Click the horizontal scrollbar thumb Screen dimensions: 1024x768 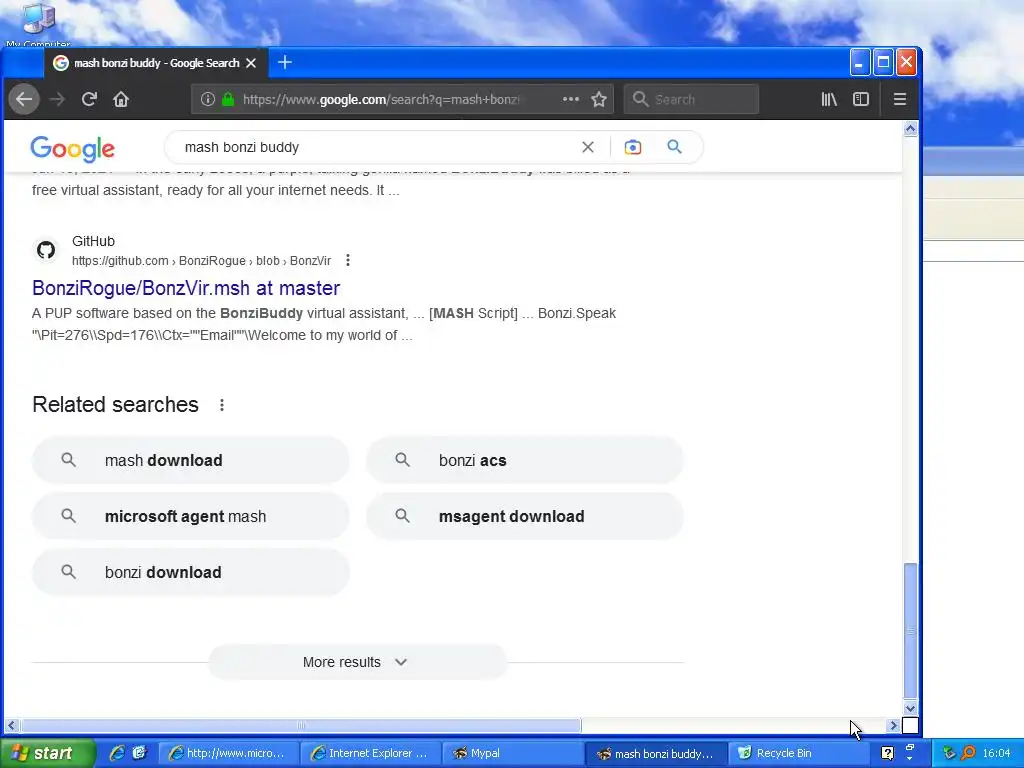pos(300,726)
